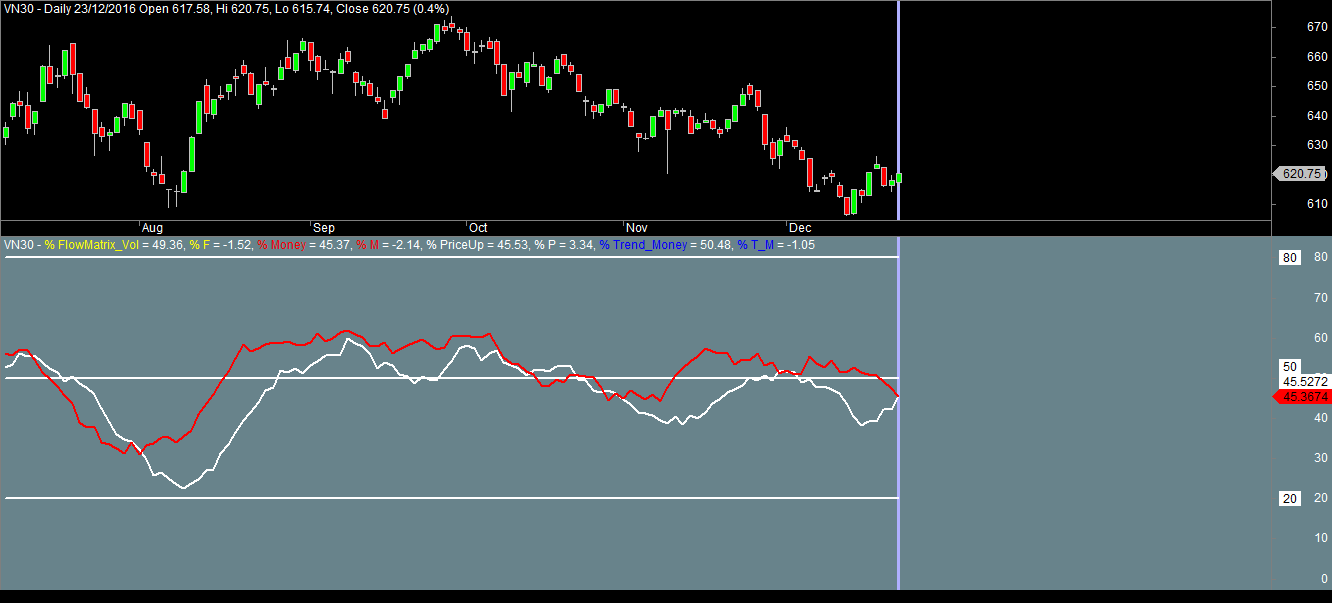Click the 620.75 last price marker
1332x603 pixels.
1302,174
